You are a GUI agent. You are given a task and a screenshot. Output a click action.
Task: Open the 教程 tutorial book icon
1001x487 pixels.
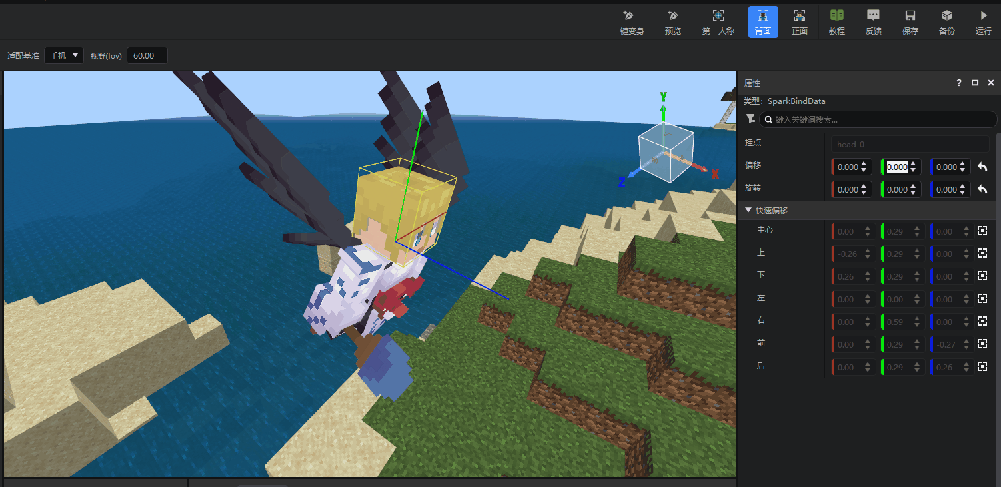pyautogui.click(x=836, y=22)
